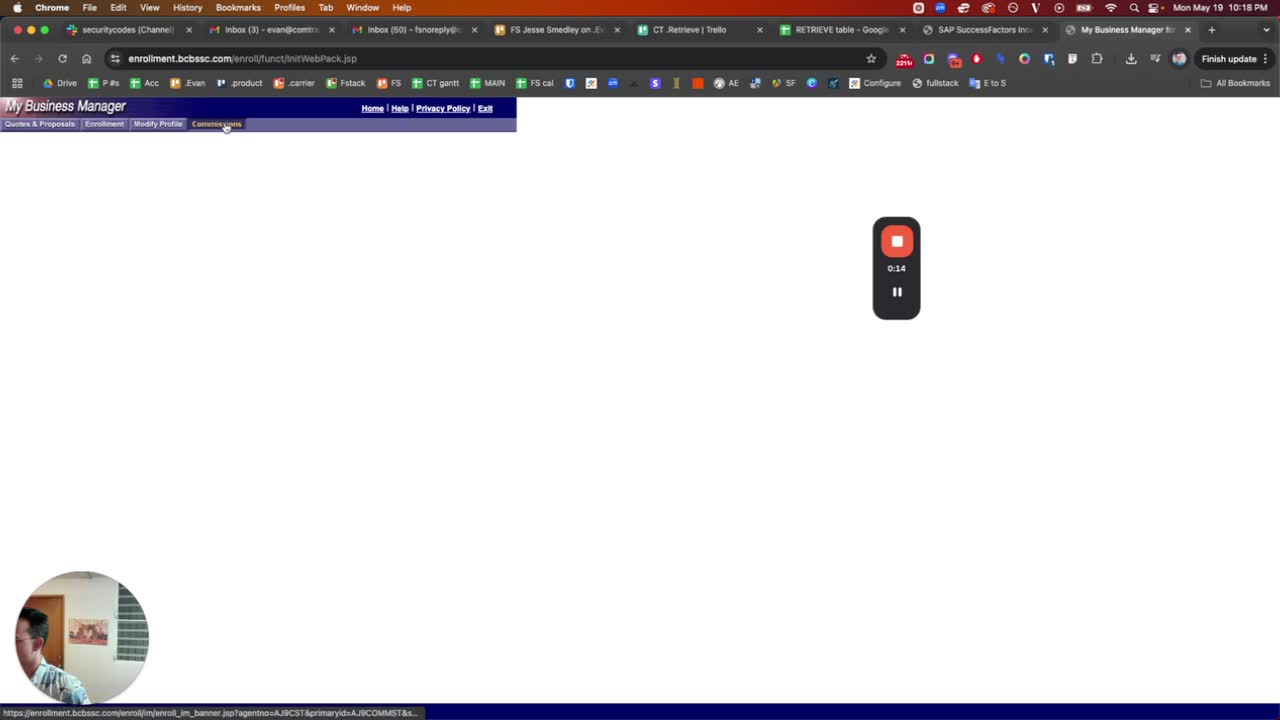View site information icon in address bar

click(115, 59)
